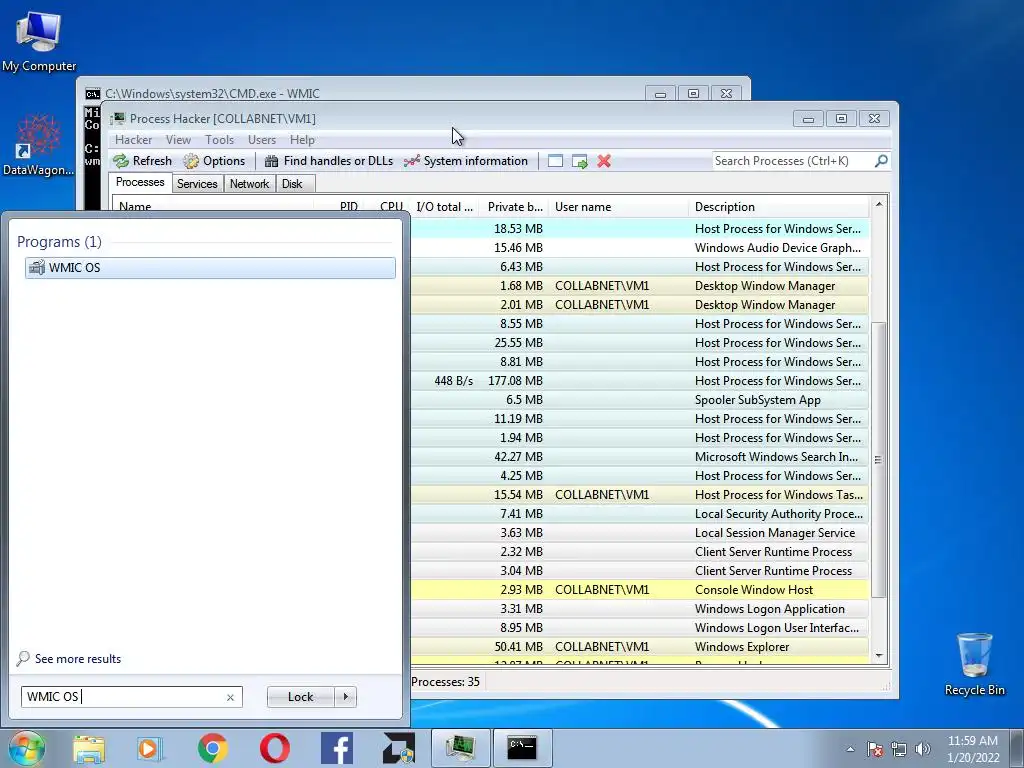Click the network tray icon
1024x768 pixels.
[899, 749]
